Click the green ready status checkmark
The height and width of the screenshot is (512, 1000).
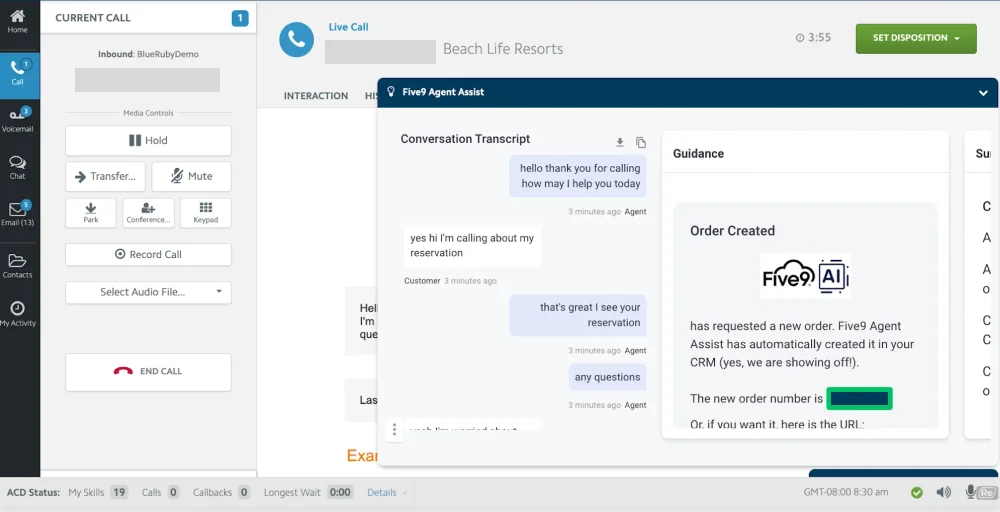(x=916, y=492)
